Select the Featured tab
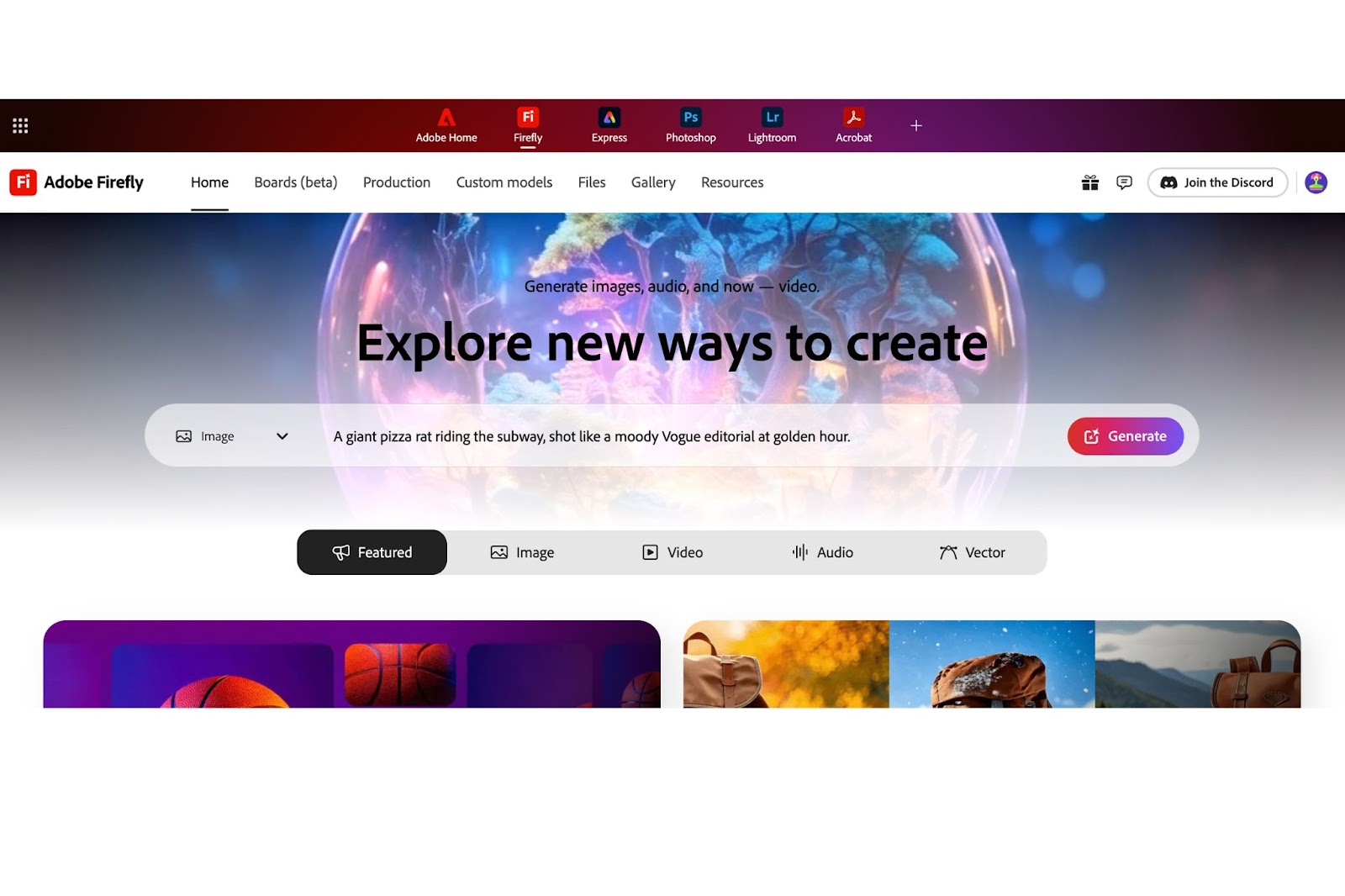 pos(372,552)
